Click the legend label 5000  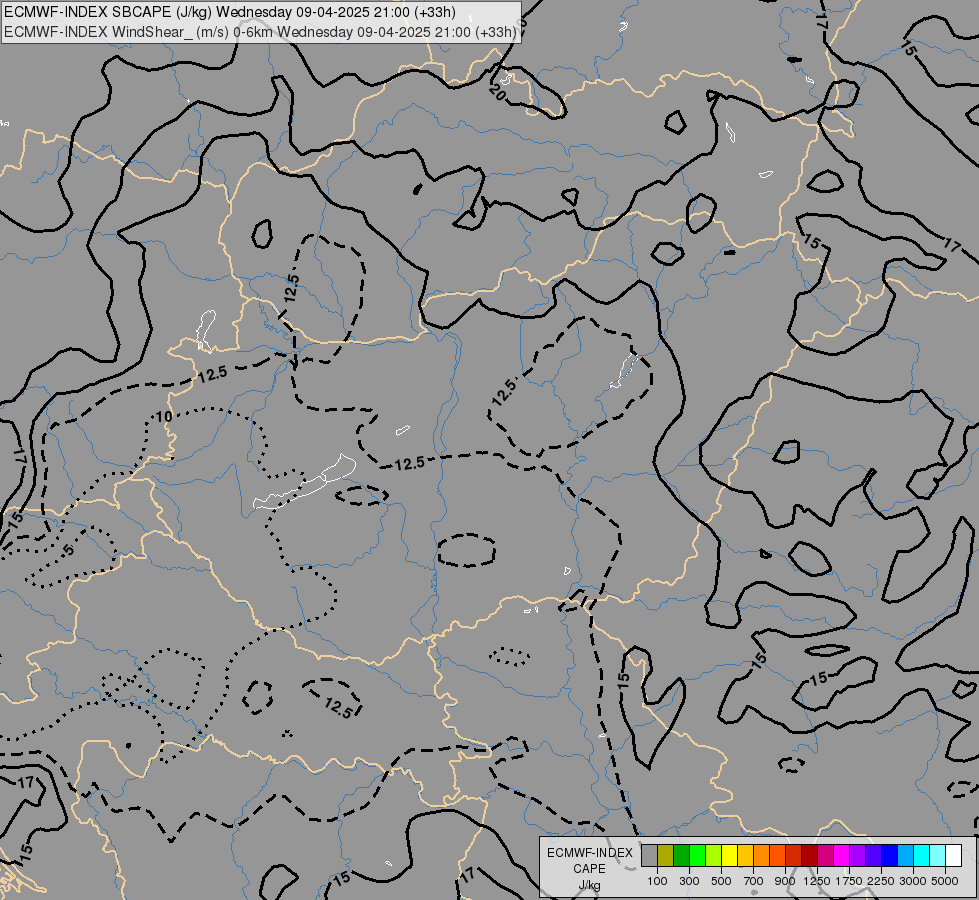click(945, 881)
